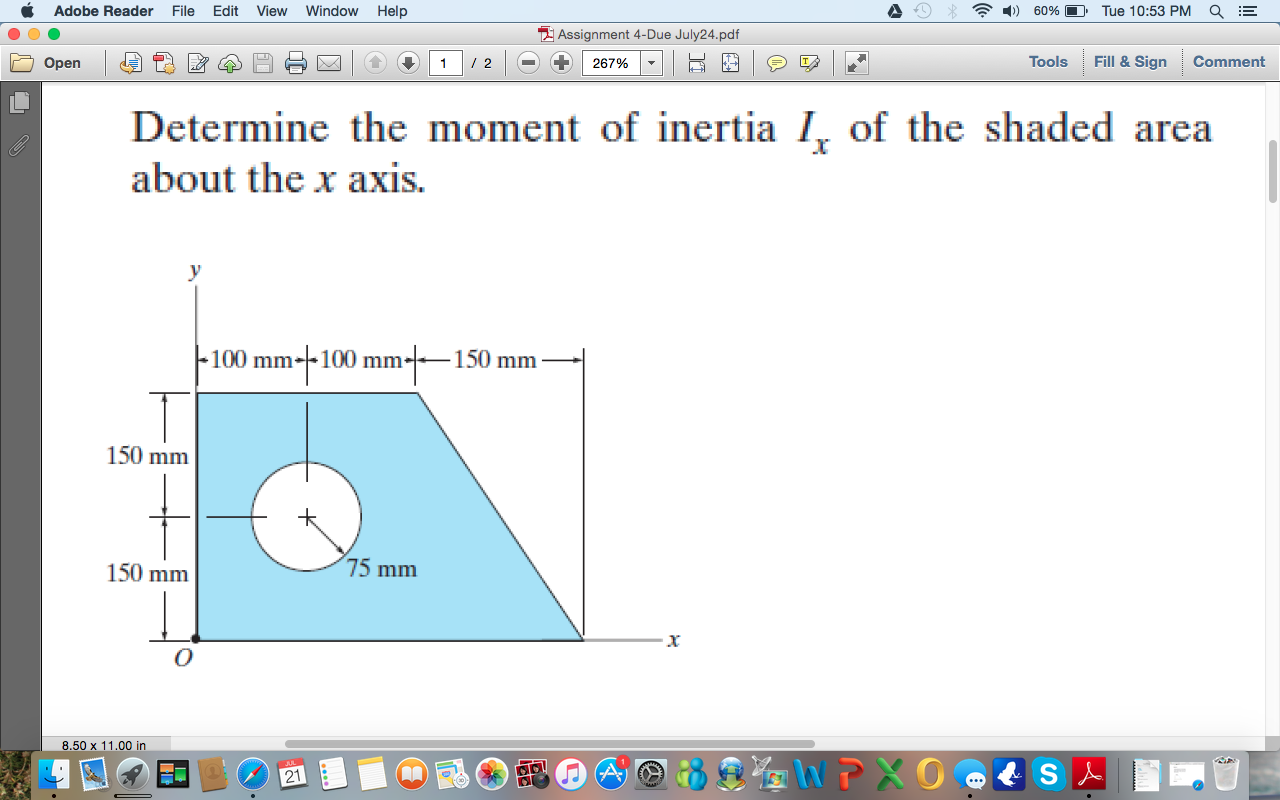Open the Window menu

[x=331, y=11]
